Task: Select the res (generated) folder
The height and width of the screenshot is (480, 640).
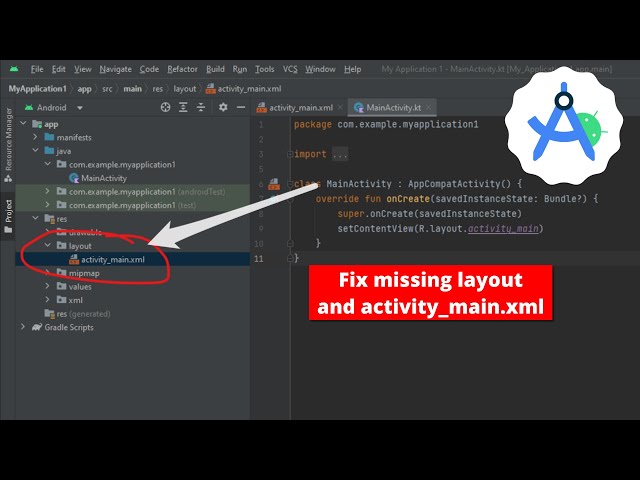Action: pos(78,314)
